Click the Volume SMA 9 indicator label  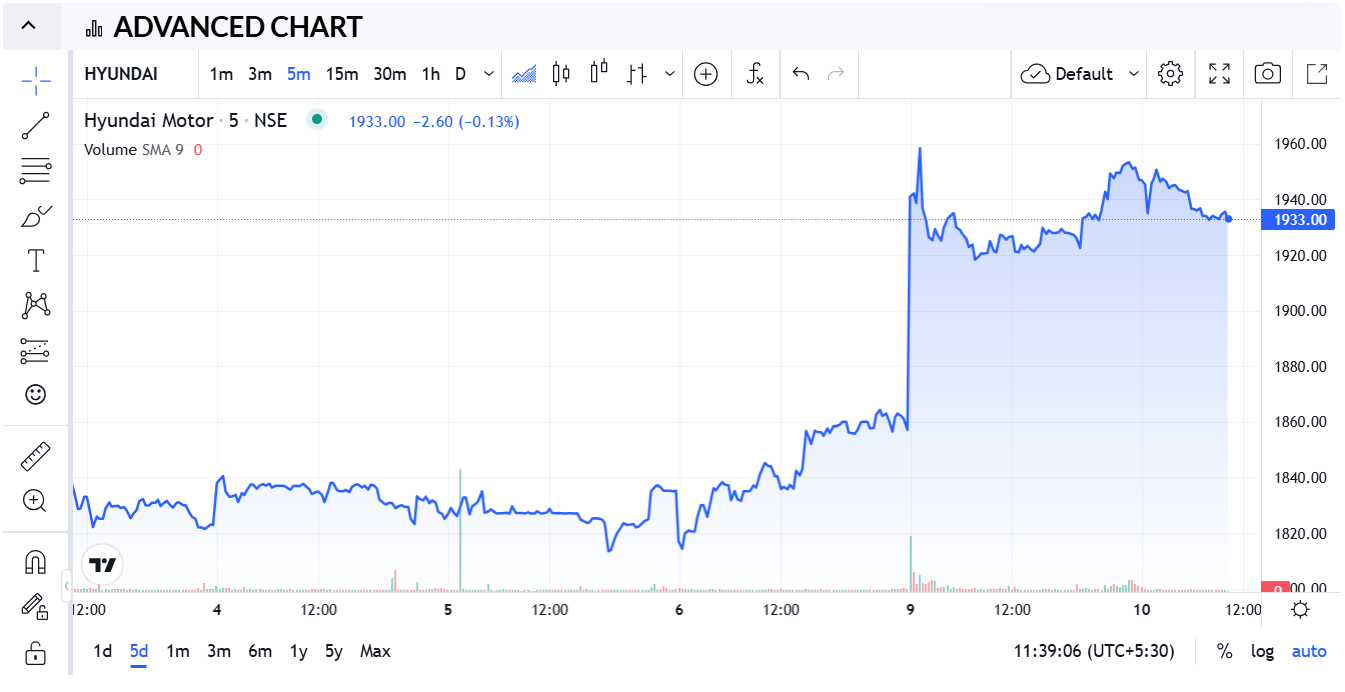point(134,150)
